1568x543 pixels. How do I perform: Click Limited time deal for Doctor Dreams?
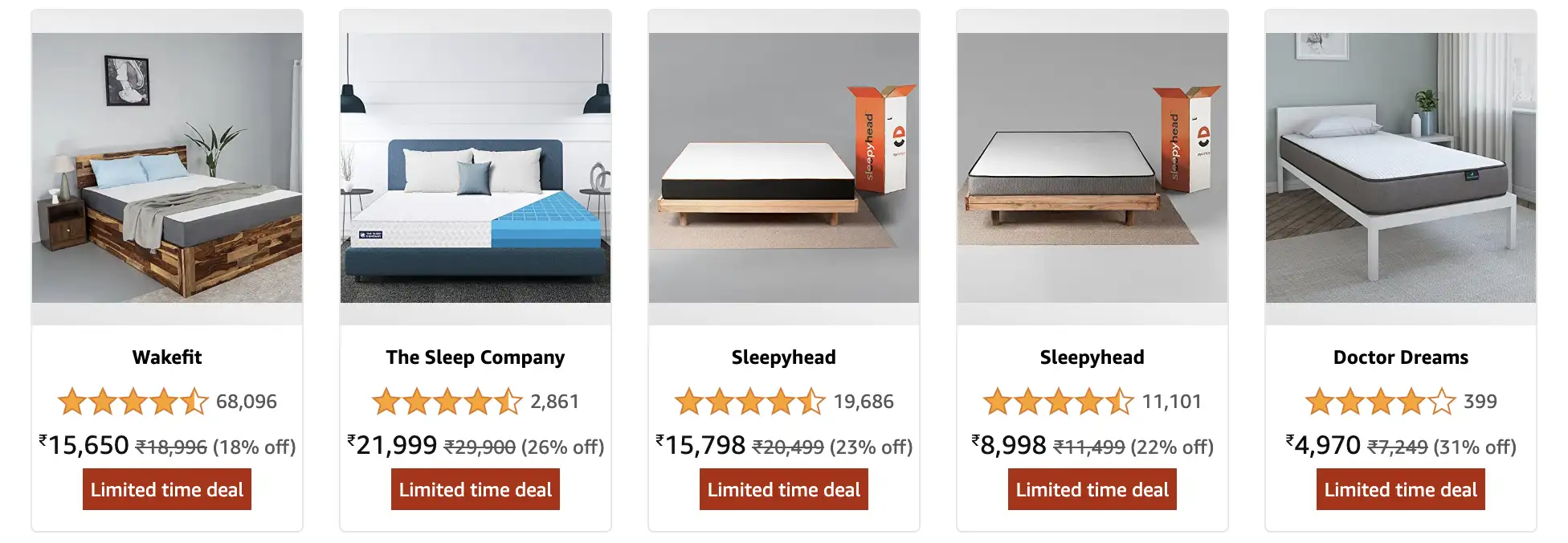point(1399,489)
